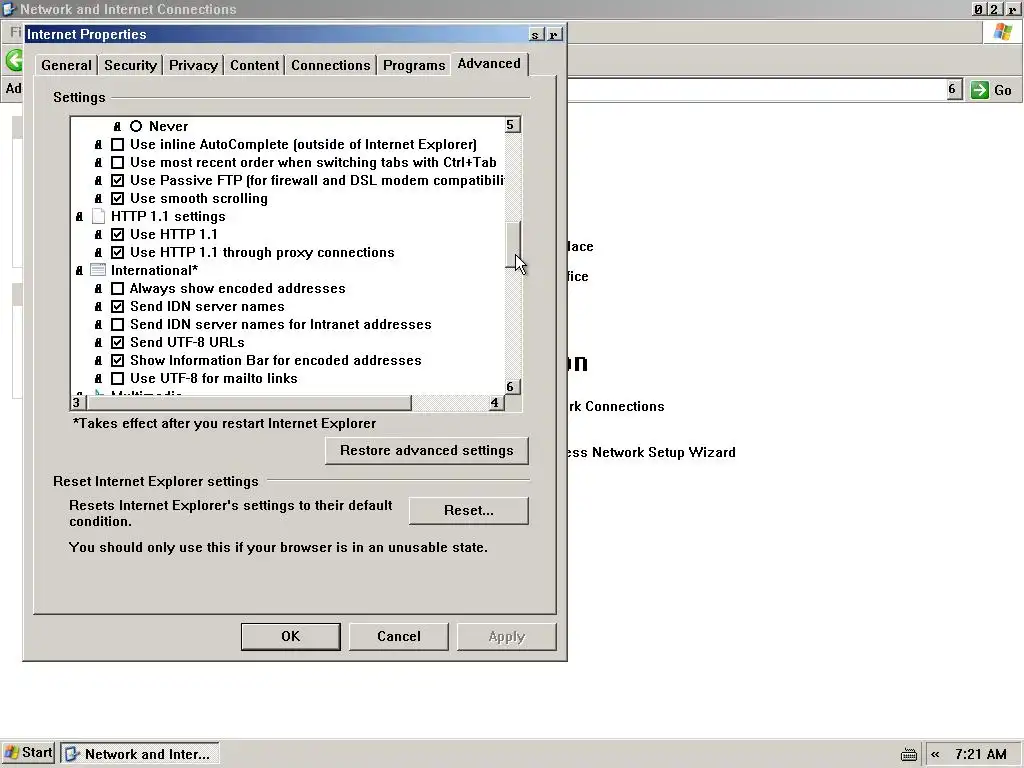Click horizontal scrollbar right arrow in settings
This screenshot has width=1024, height=768.
[496, 403]
